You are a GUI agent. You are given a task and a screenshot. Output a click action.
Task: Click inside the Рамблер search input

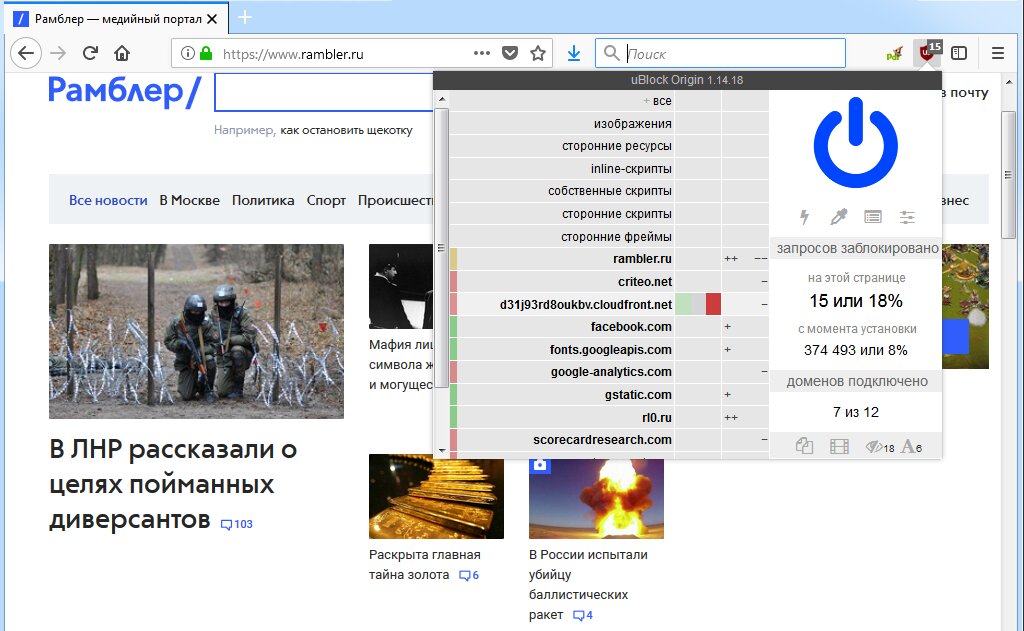[x=324, y=92]
